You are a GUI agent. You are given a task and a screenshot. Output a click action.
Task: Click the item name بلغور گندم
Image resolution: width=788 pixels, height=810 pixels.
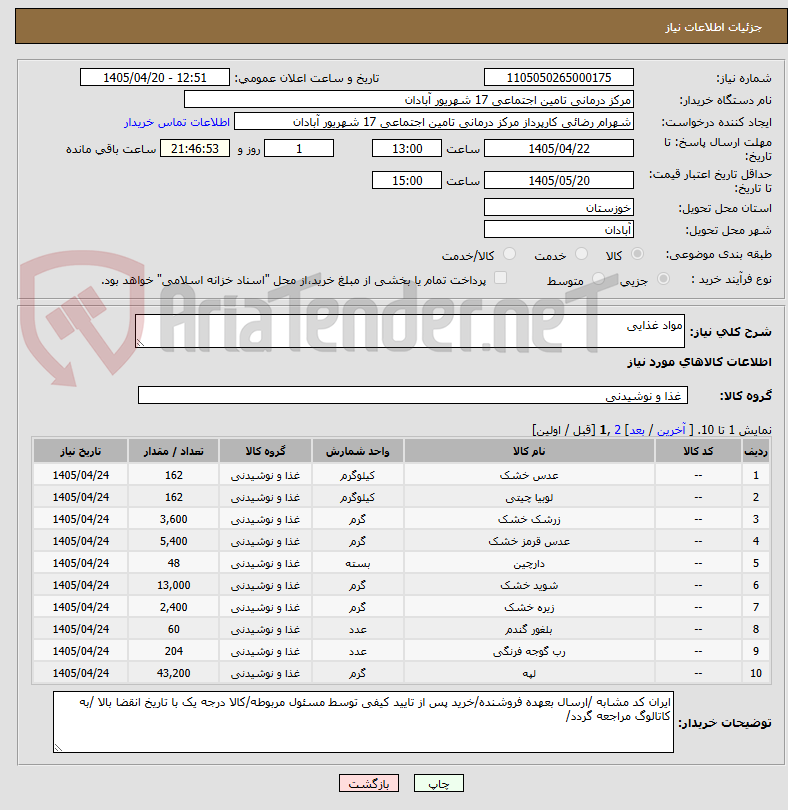click(529, 629)
